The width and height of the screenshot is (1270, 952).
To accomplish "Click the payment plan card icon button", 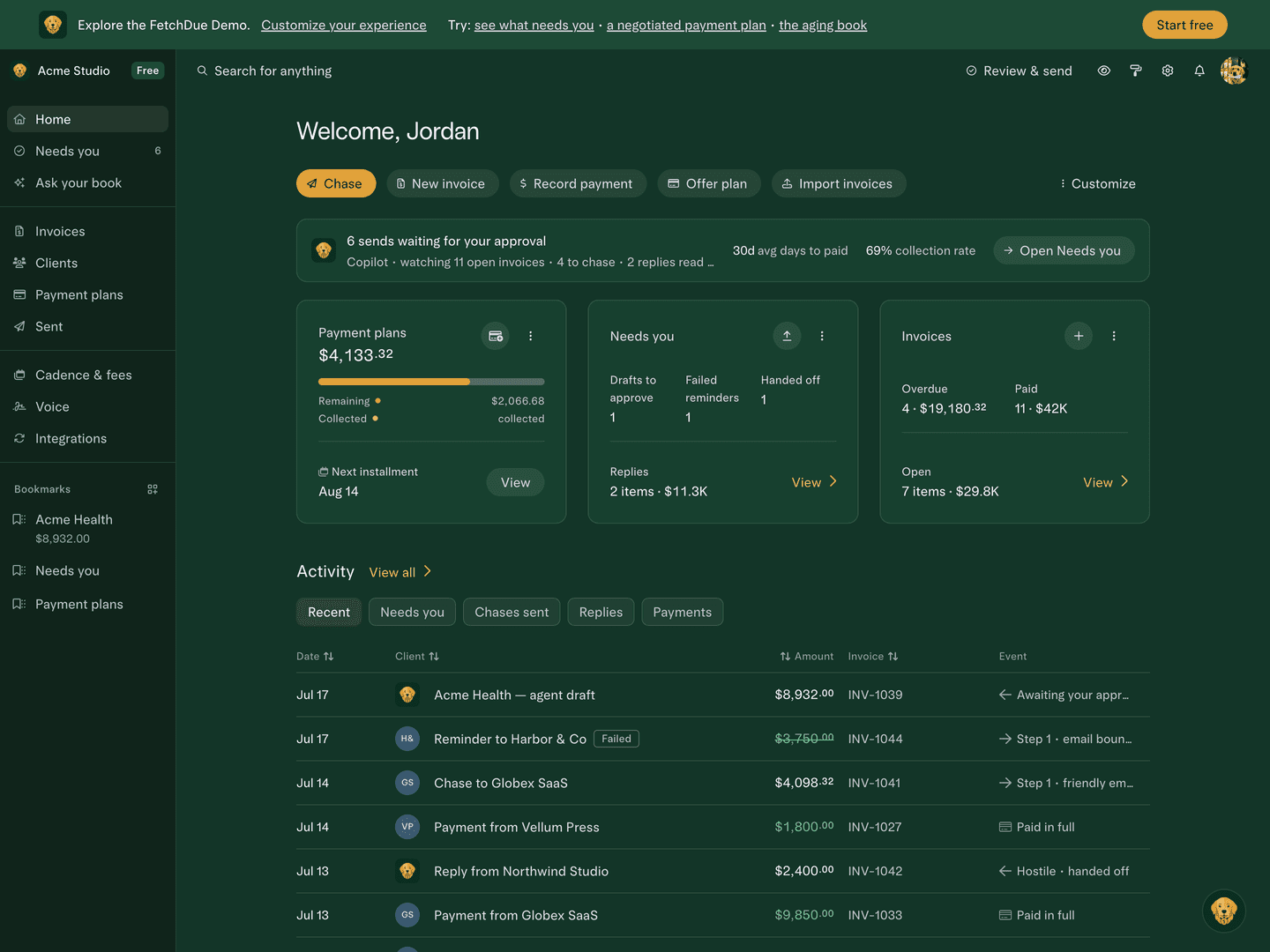I will [x=496, y=336].
